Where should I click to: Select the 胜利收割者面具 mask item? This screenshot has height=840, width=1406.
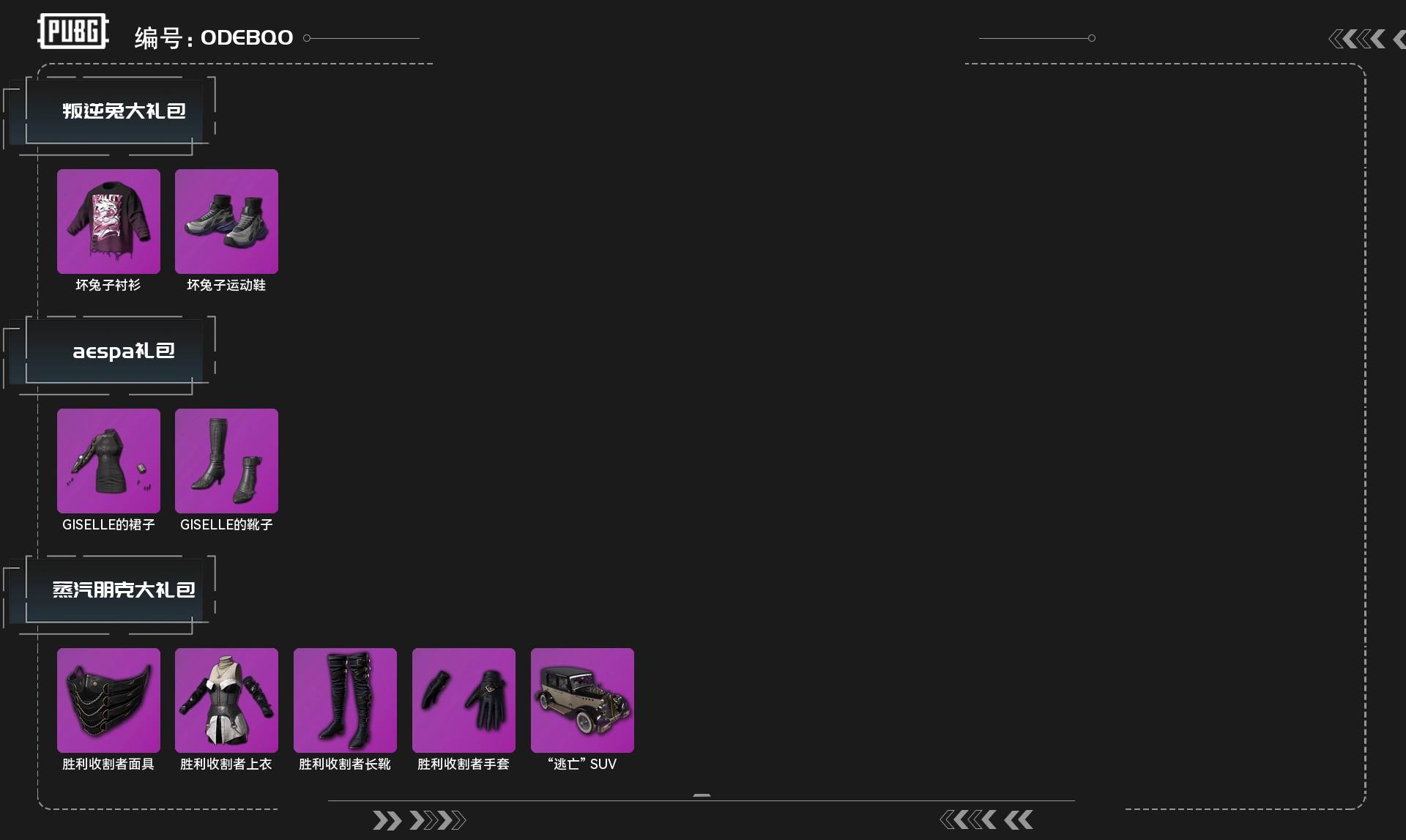[108, 700]
